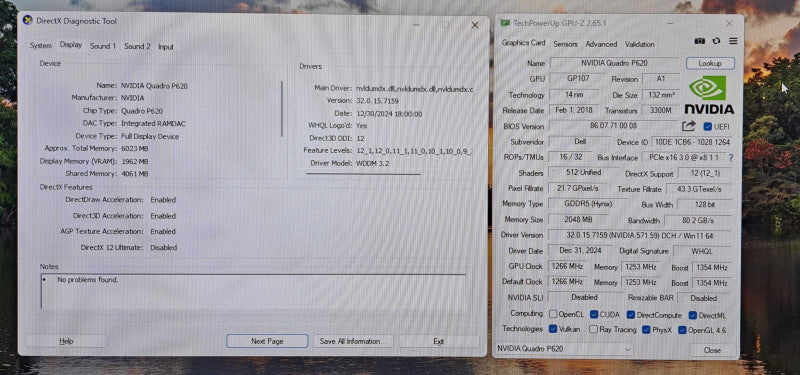Click the bus interface question mark

[731, 158]
